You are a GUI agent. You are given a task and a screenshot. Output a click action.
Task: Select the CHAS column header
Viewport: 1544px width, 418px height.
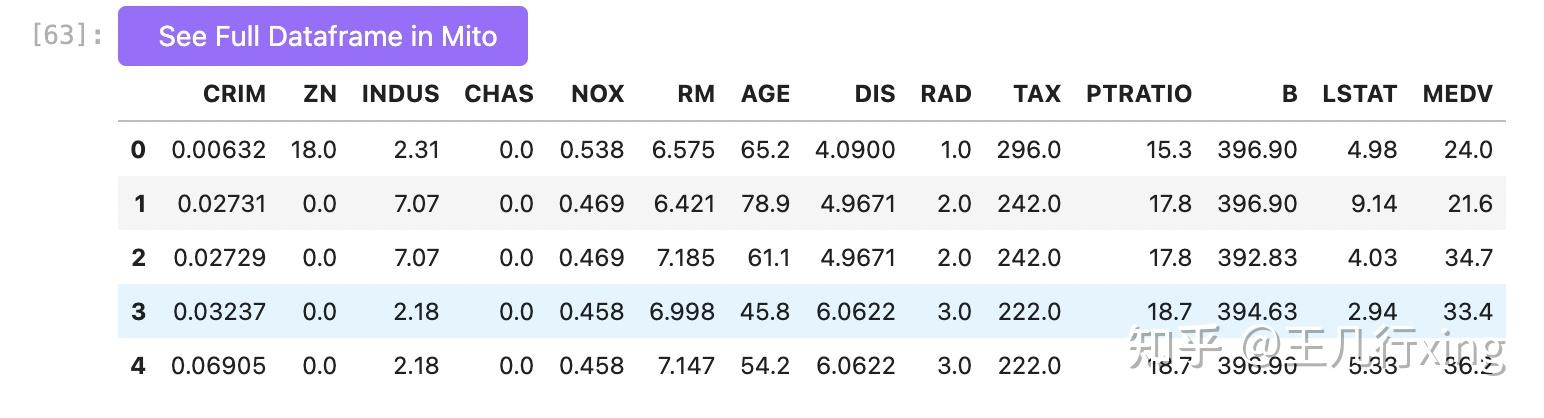tap(498, 94)
